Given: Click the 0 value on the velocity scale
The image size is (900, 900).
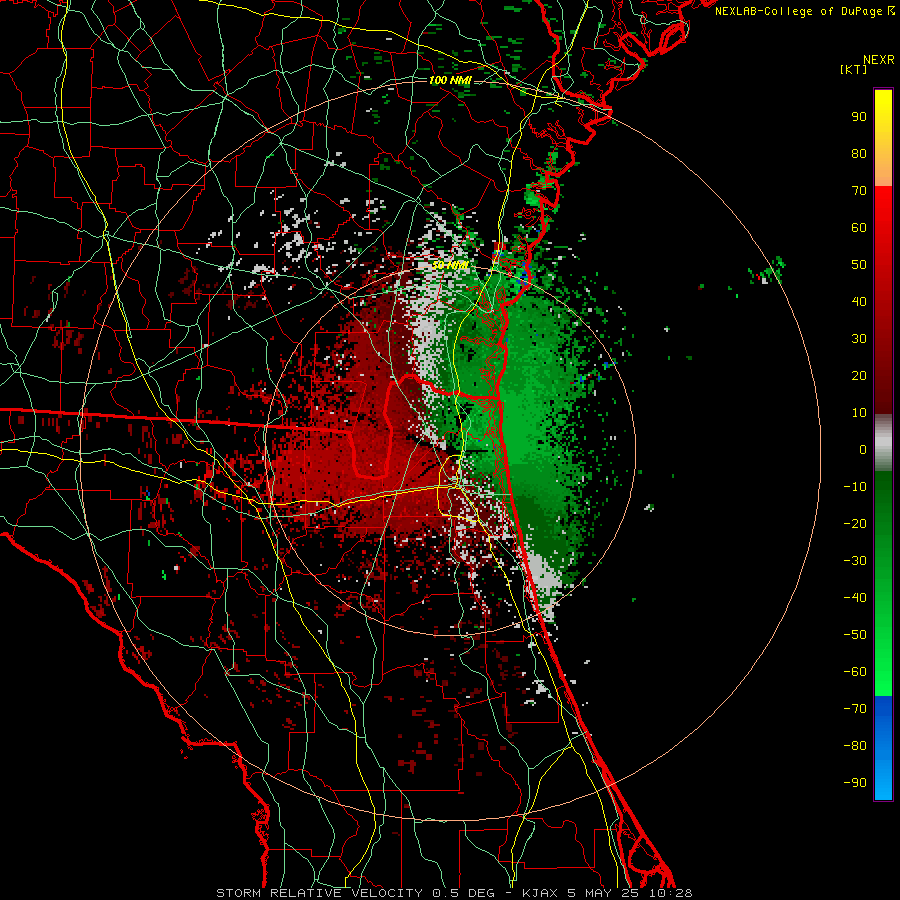Looking at the screenshot, I should [x=863, y=449].
